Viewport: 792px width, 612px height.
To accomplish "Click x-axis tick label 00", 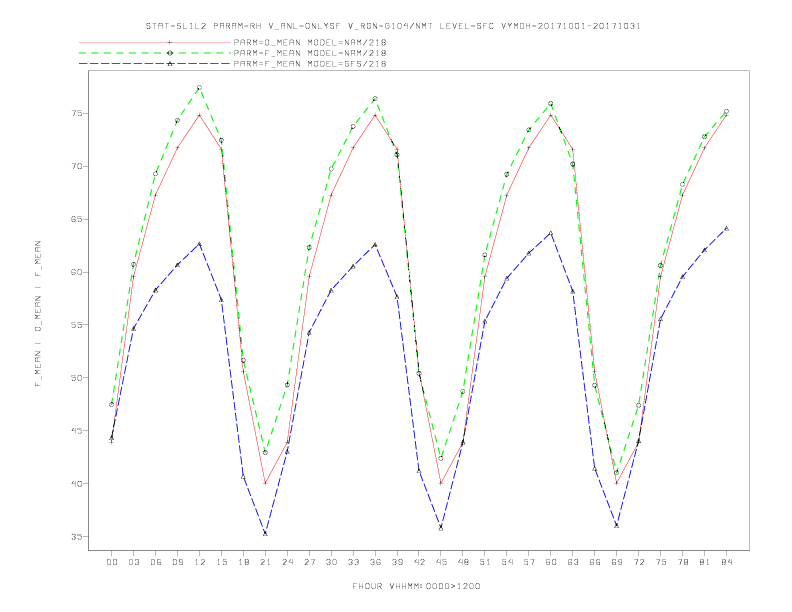I will pyautogui.click(x=112, y=562).
